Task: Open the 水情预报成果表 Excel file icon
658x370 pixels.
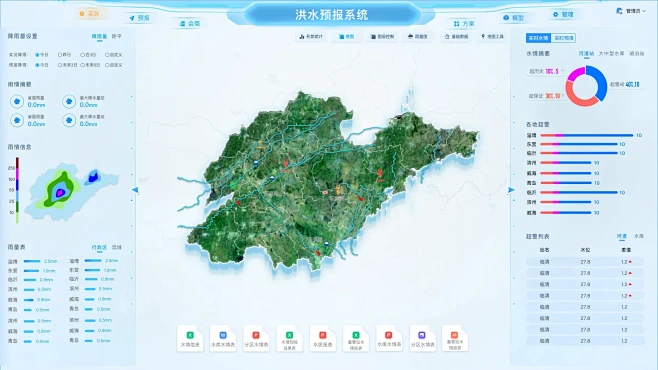Action: point(290,339)
